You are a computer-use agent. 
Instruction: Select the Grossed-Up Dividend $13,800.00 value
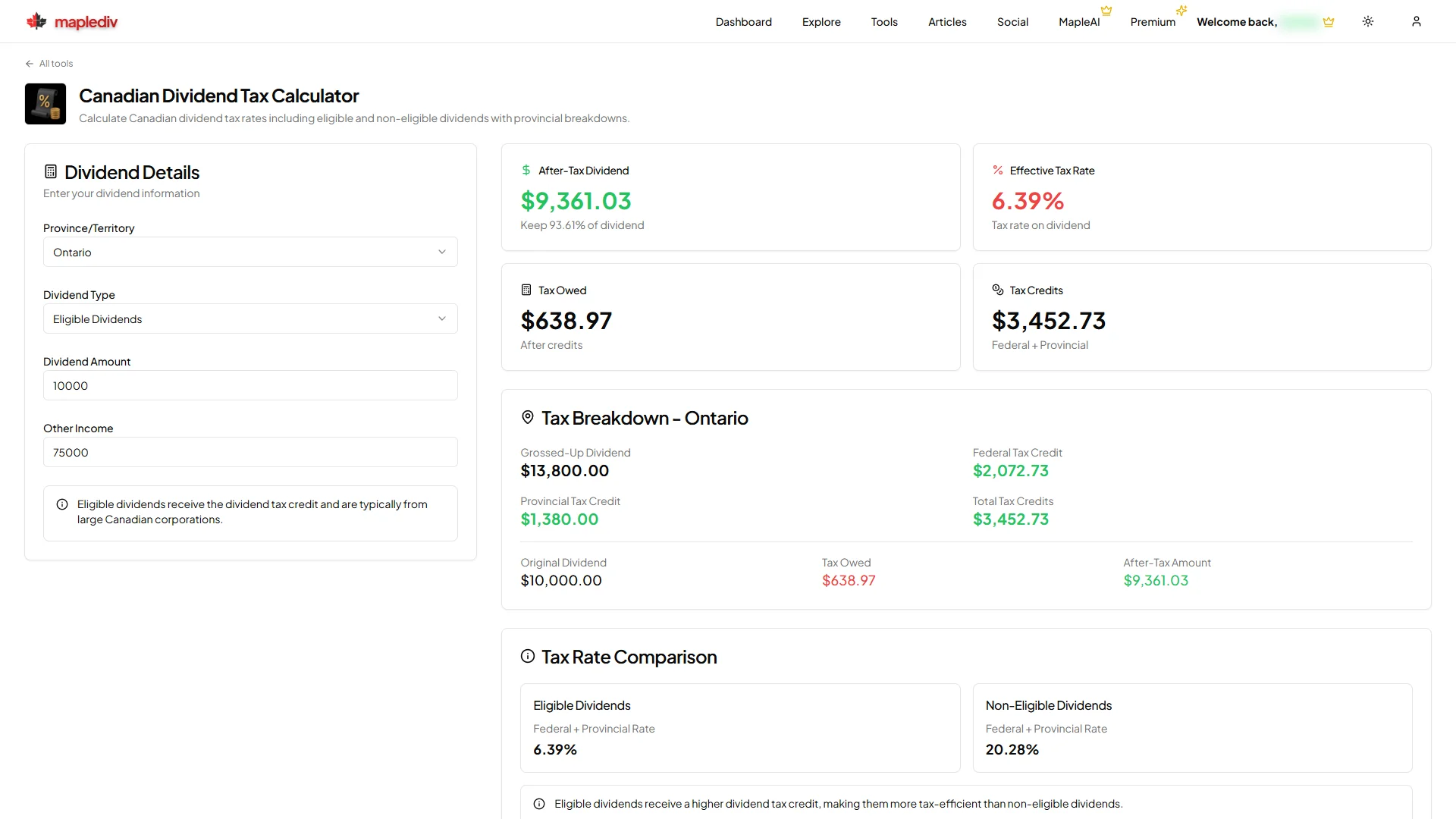coord(564,471)
